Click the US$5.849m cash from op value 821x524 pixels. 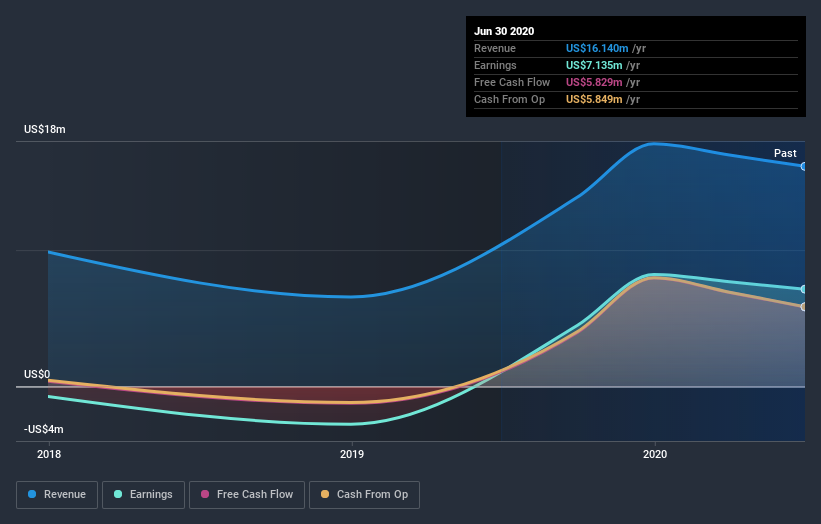tap(594, 99)
